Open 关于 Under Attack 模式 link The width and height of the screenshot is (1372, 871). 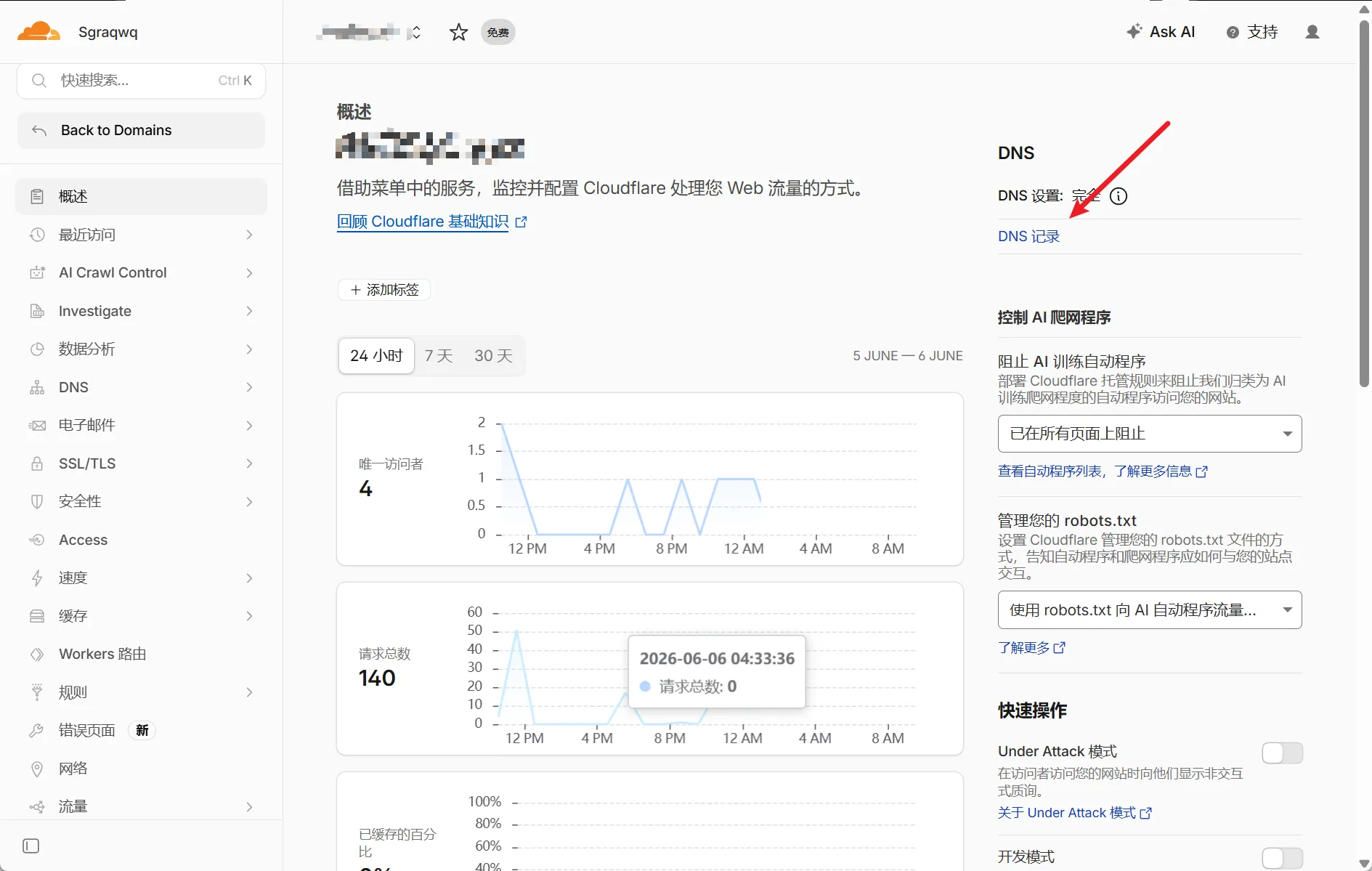pyautogui.click(x=1074, y=813)
